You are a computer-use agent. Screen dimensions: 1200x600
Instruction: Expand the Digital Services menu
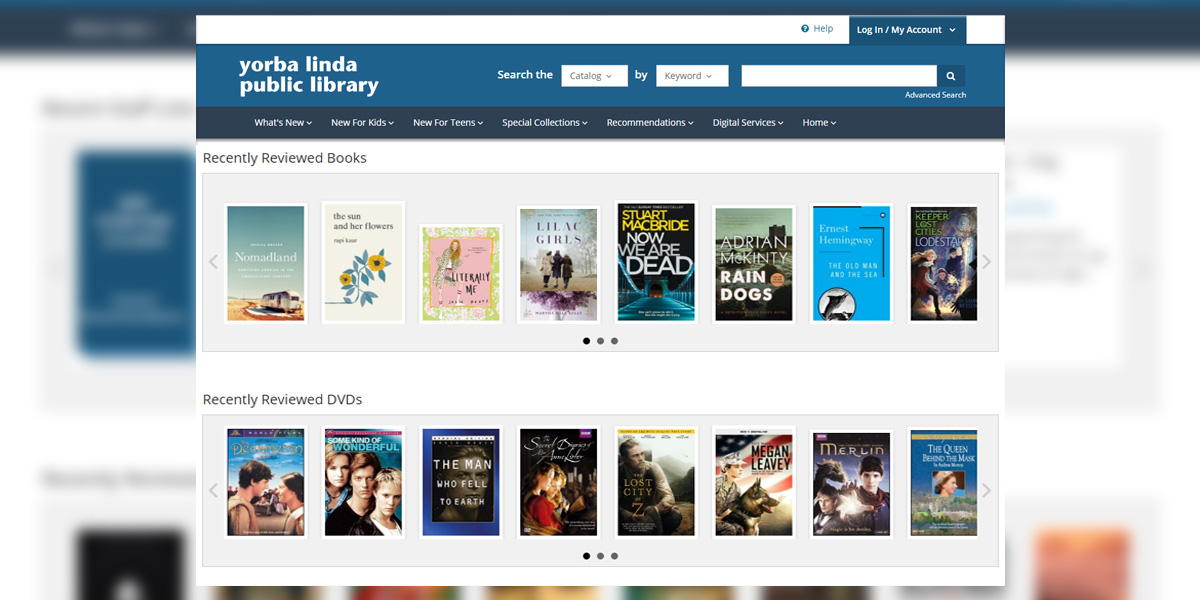pyautogui.click(x=748, y=123)
